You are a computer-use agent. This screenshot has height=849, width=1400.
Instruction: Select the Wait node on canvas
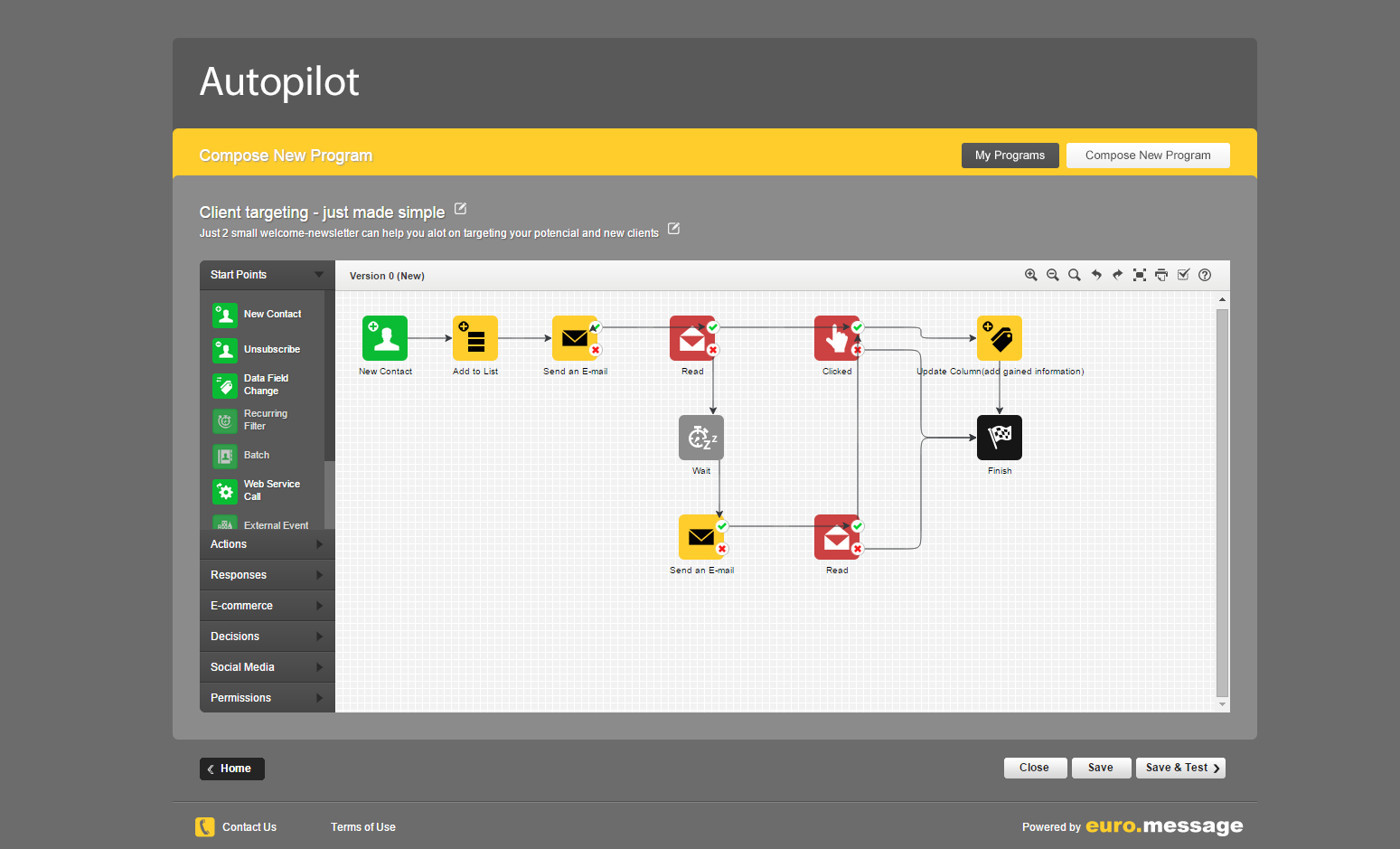click(x=701, y=438)
